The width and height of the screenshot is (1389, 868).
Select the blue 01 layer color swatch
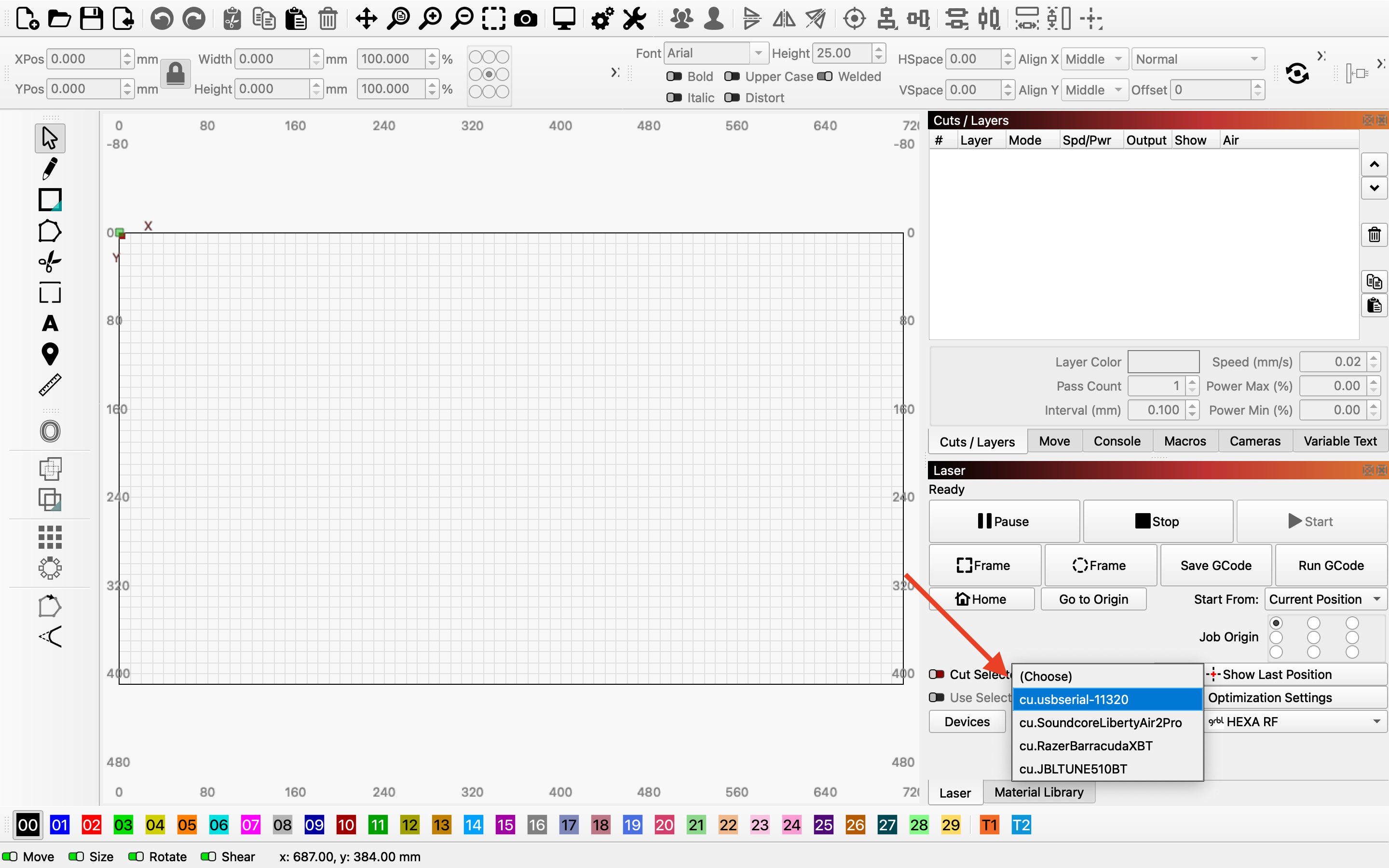[60, 825]
